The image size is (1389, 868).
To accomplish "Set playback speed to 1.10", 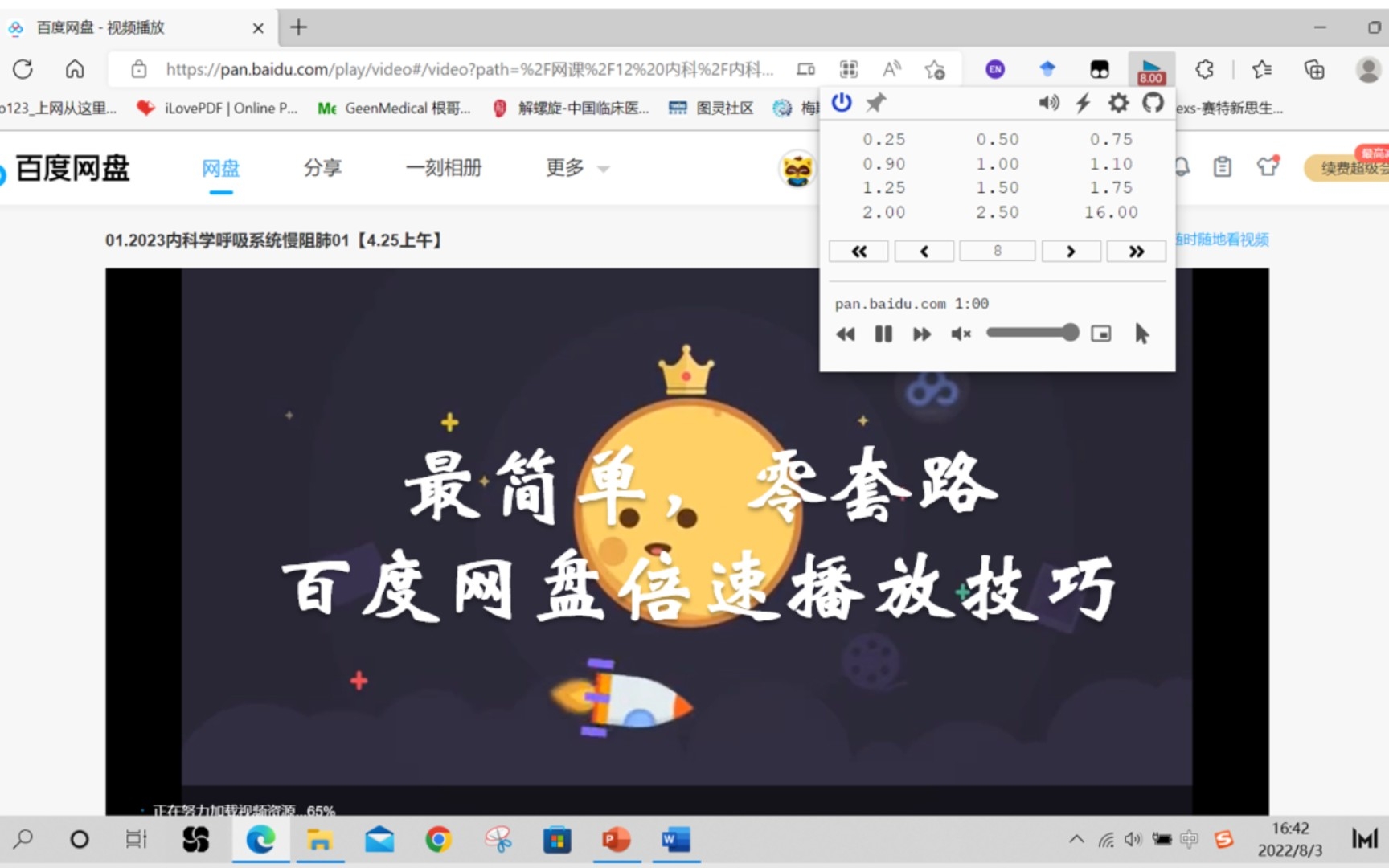I will click(1111, 164).
